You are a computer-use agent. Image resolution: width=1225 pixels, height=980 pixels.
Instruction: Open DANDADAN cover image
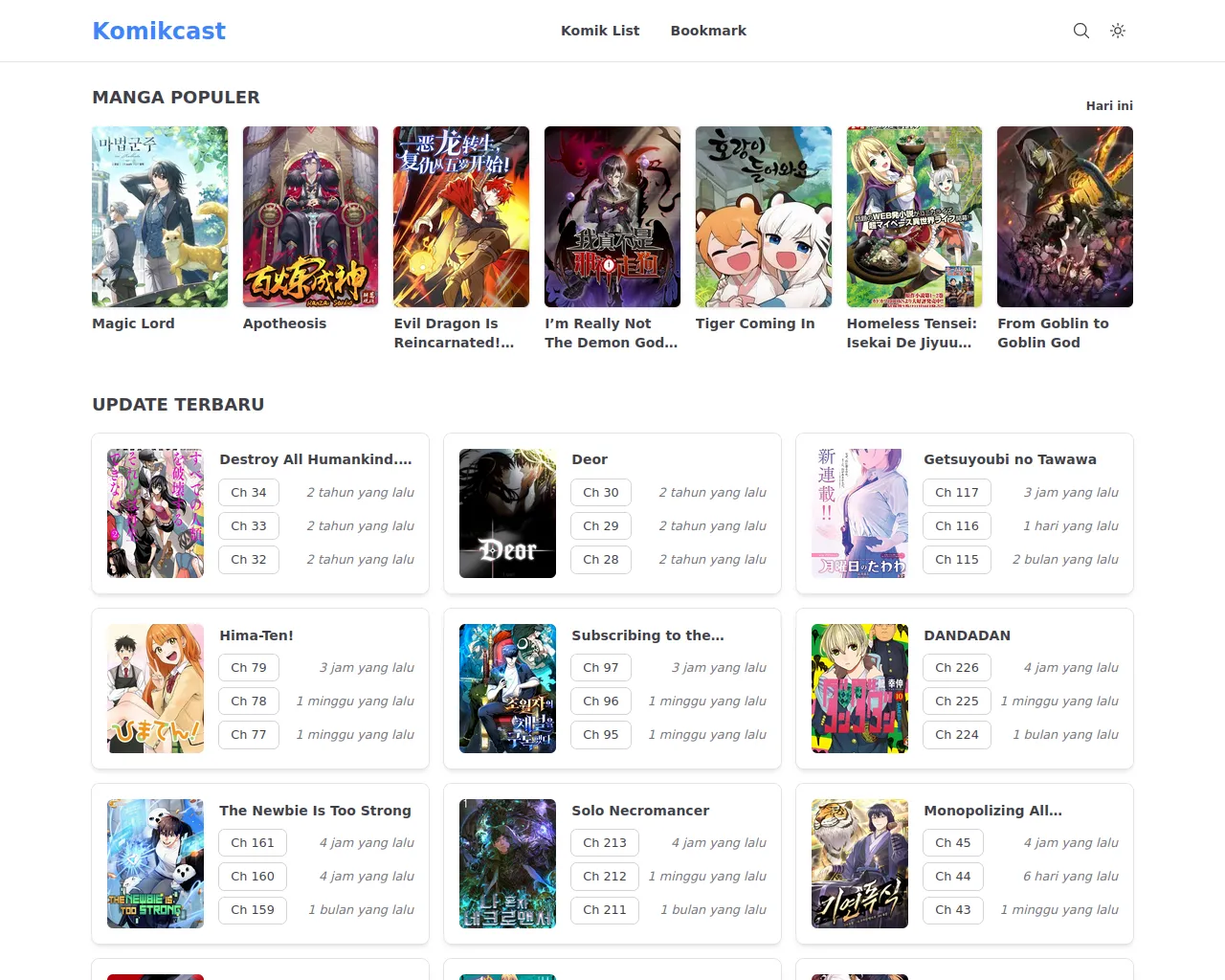860,689
